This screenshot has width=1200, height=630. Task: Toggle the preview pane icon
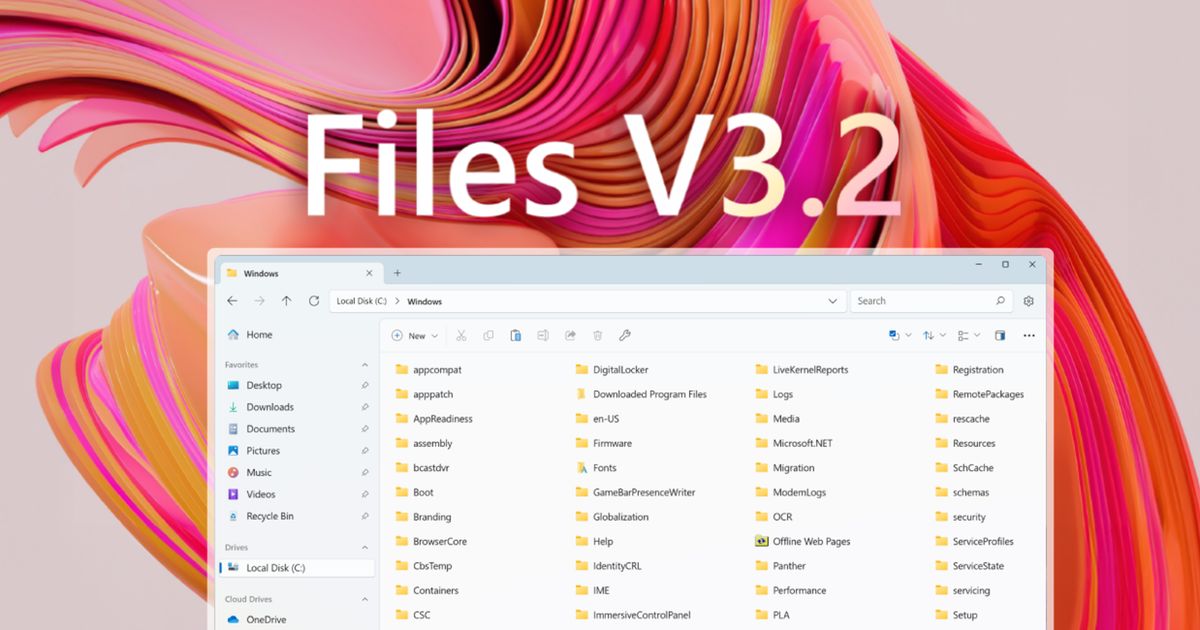(x=999, y=336)
